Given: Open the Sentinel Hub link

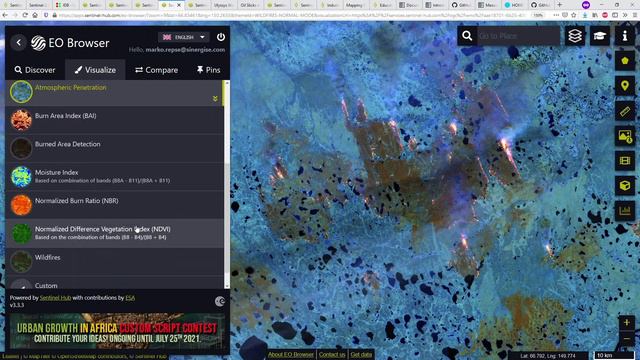Looking at the screenshot, I should tap(55, 298).
